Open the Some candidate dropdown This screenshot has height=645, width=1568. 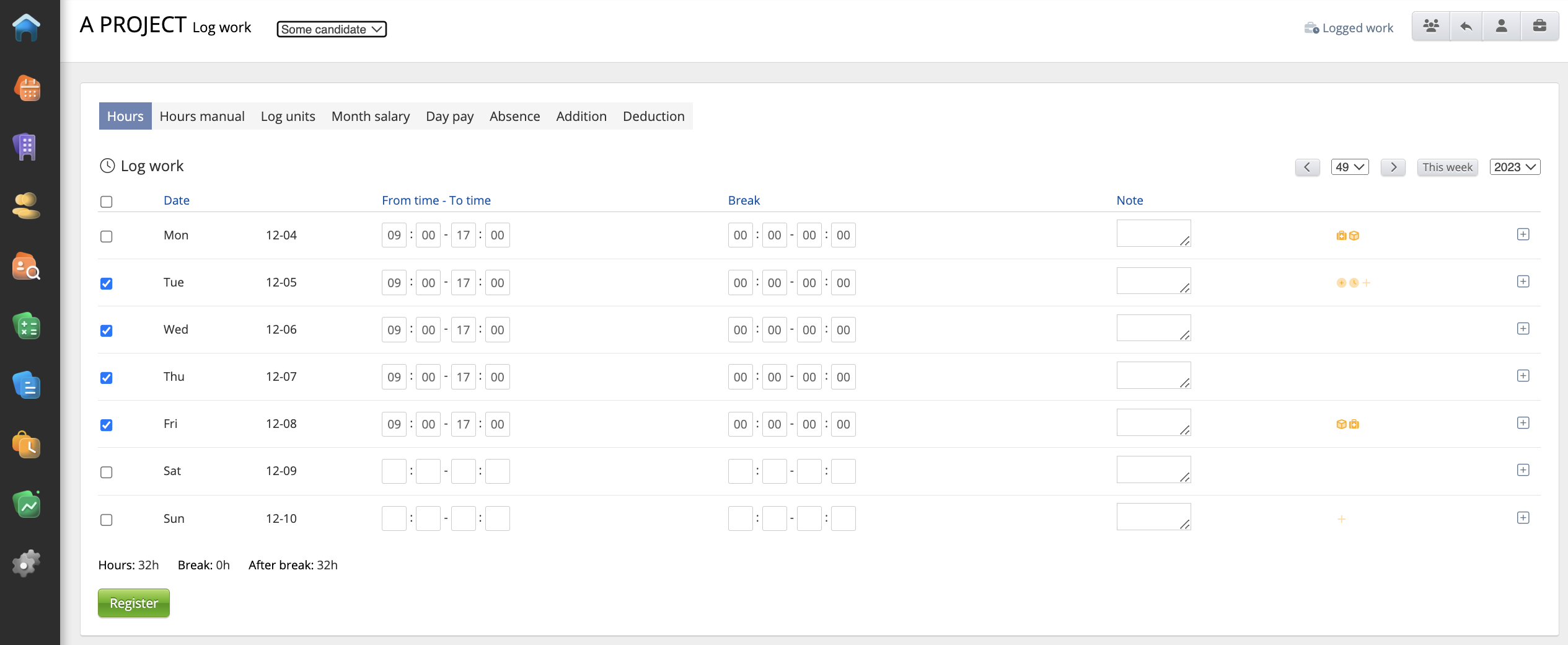(x=332, y=29)
